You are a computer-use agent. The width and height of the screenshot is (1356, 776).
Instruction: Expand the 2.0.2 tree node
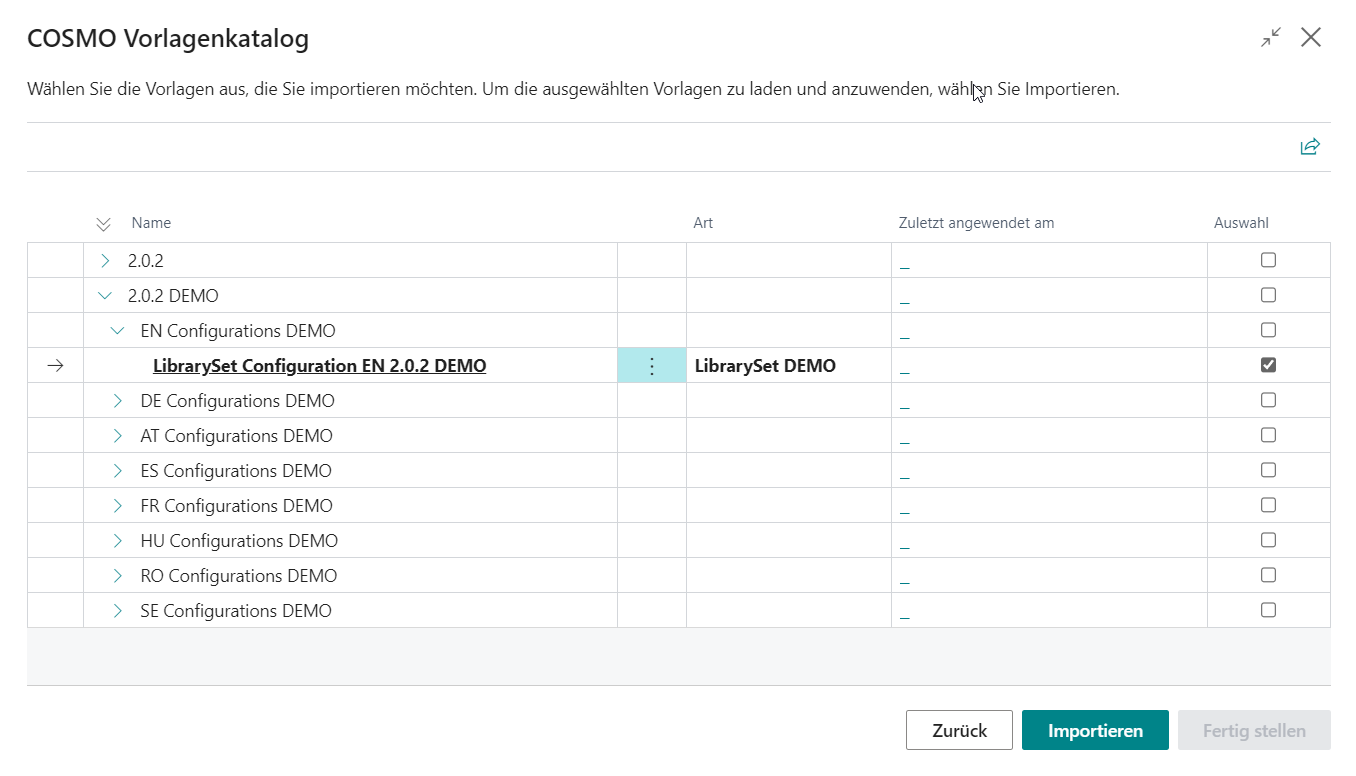pos(106,261)
